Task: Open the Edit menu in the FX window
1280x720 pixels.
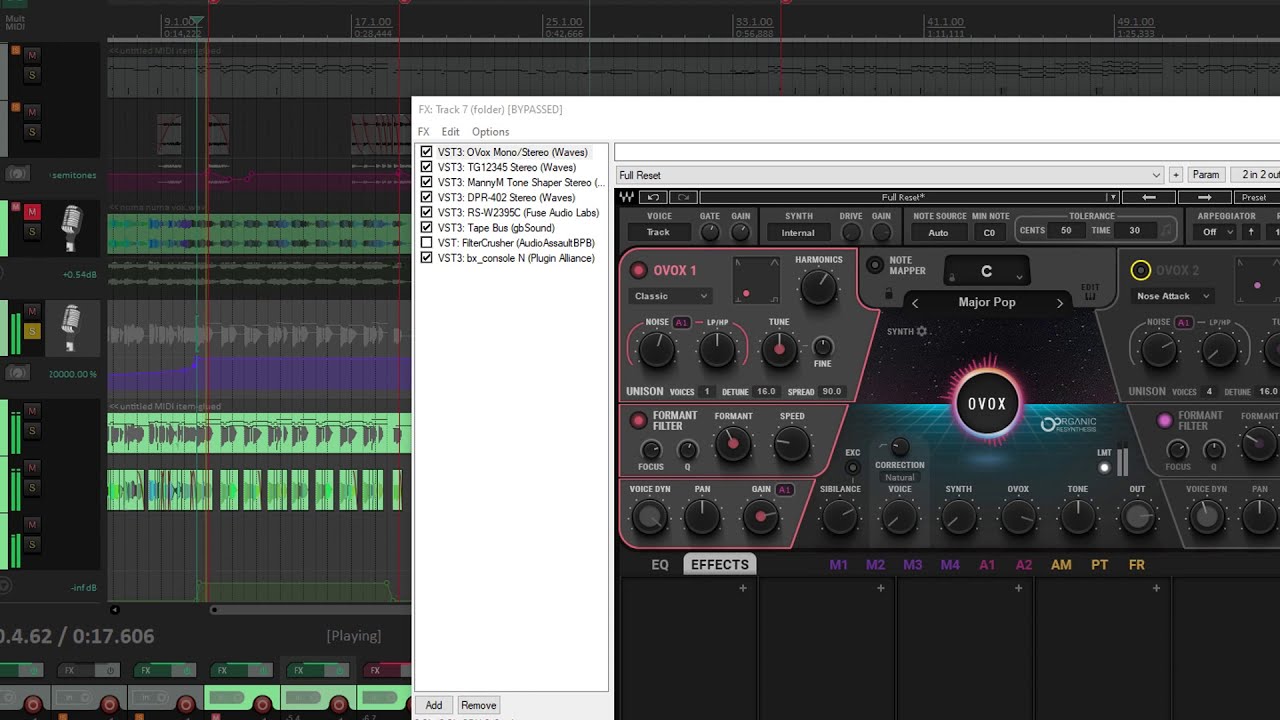Action: [451, 132]
